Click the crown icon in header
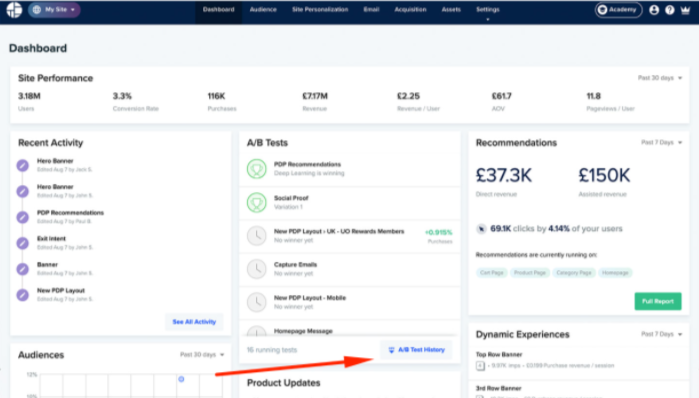Screen dimensions: 699x398 pyautogui.click(x=686, y=10)
